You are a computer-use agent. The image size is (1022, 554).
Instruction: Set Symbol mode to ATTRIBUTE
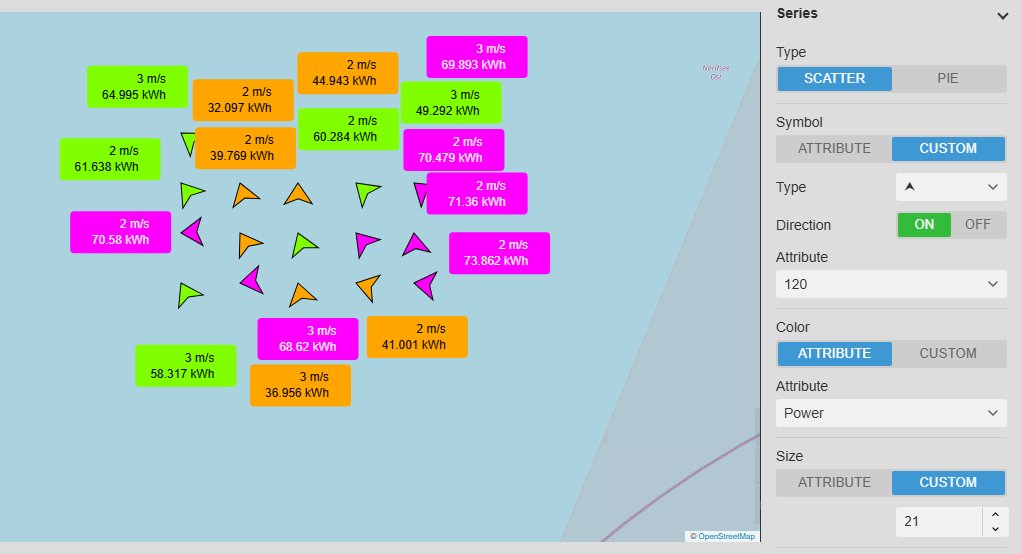pos(834,149)
